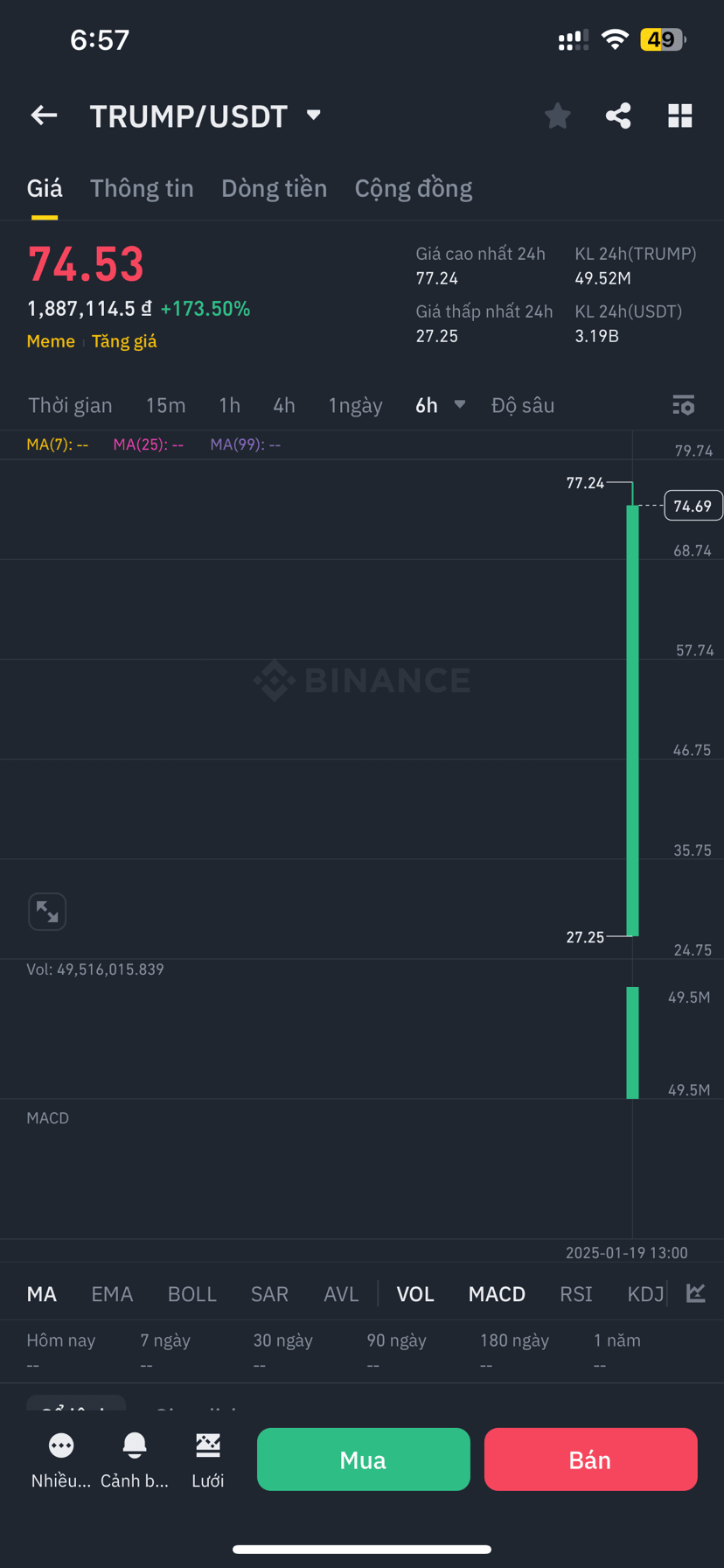
Task: Toggle the MACD indicator
Action: (497, 1294)
